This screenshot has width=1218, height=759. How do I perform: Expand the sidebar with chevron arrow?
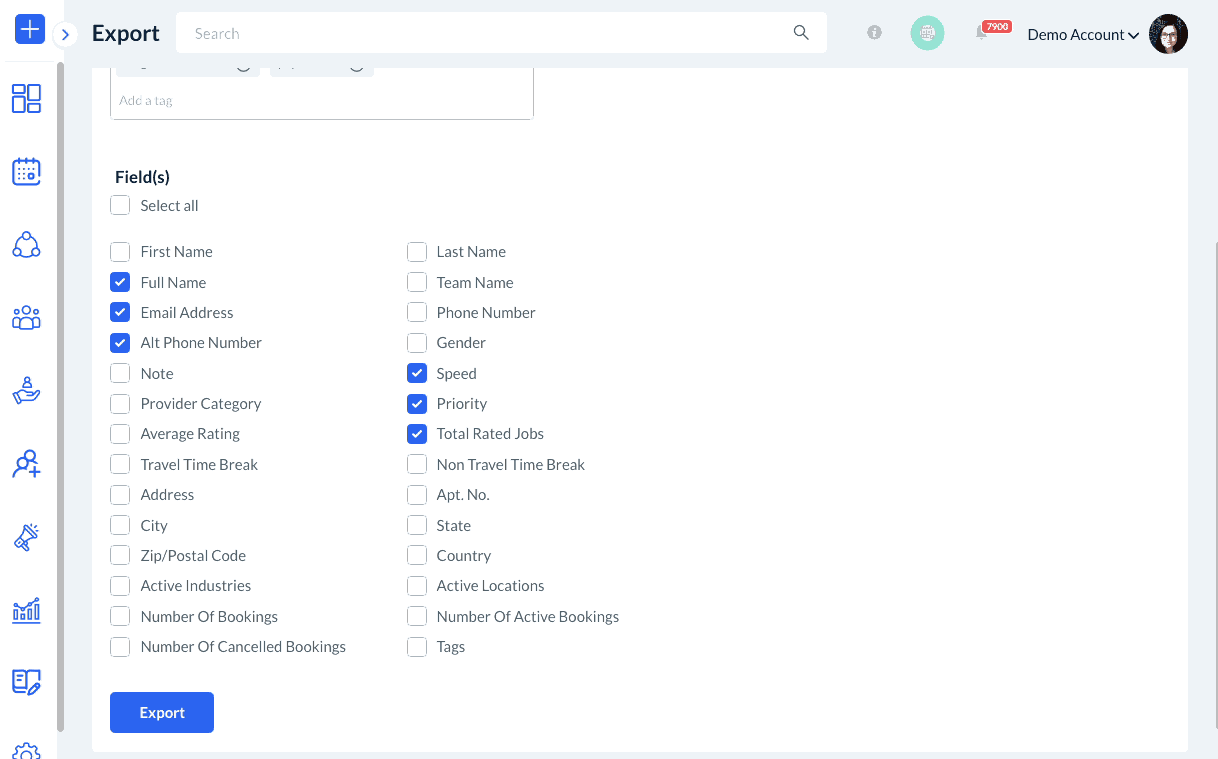65,35
